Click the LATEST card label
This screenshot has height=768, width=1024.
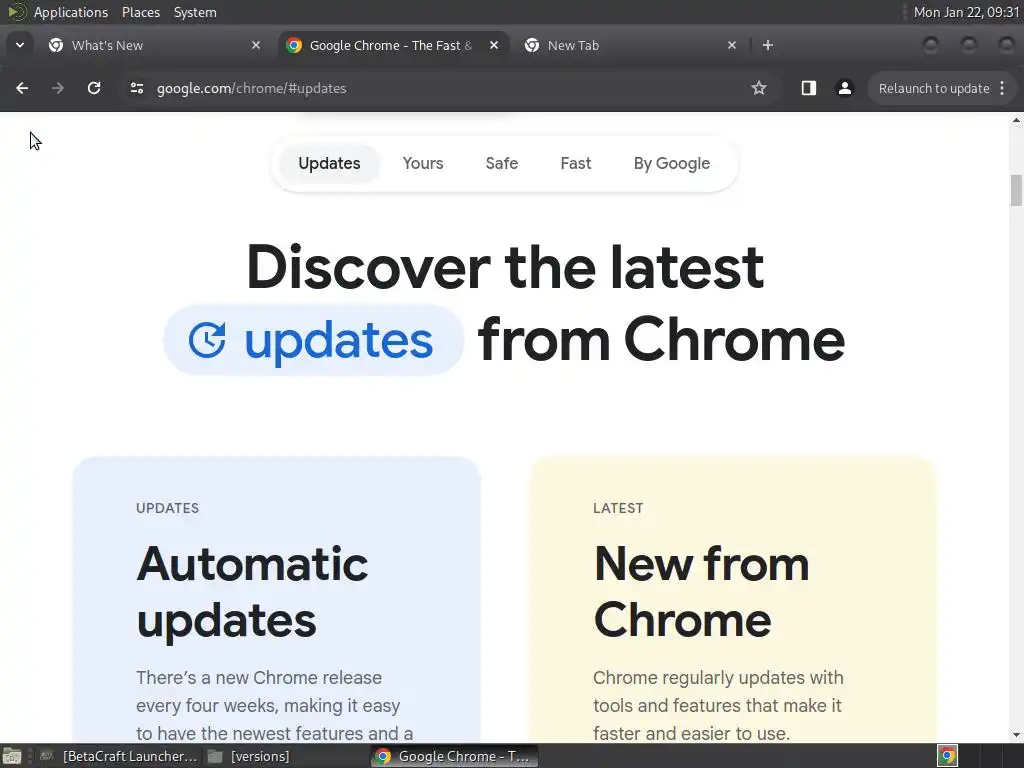click(x=618, y=508)
